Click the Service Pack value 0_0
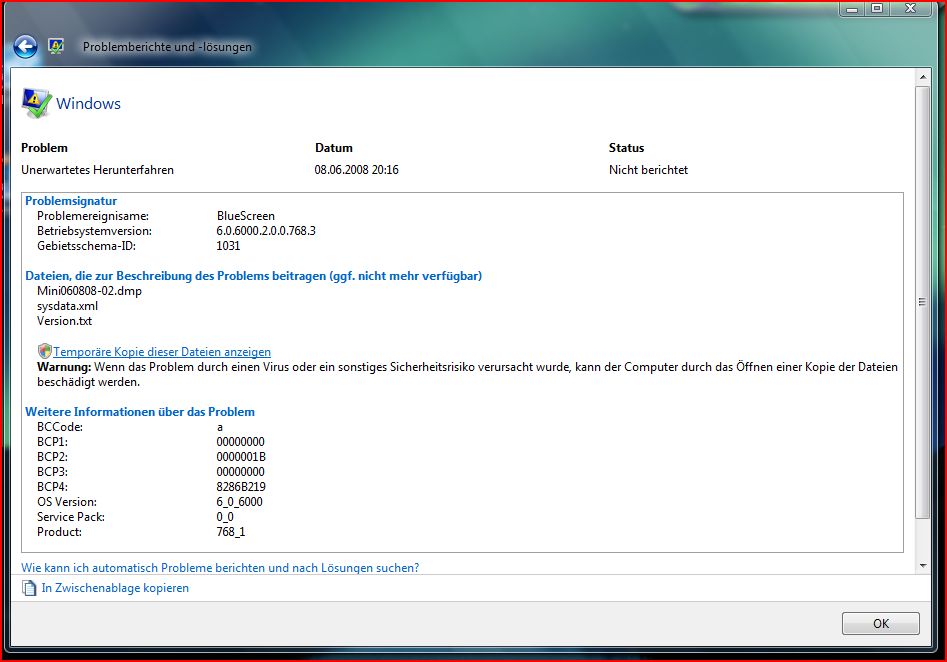This screenshot has height=662, width=947. point(225,517)
